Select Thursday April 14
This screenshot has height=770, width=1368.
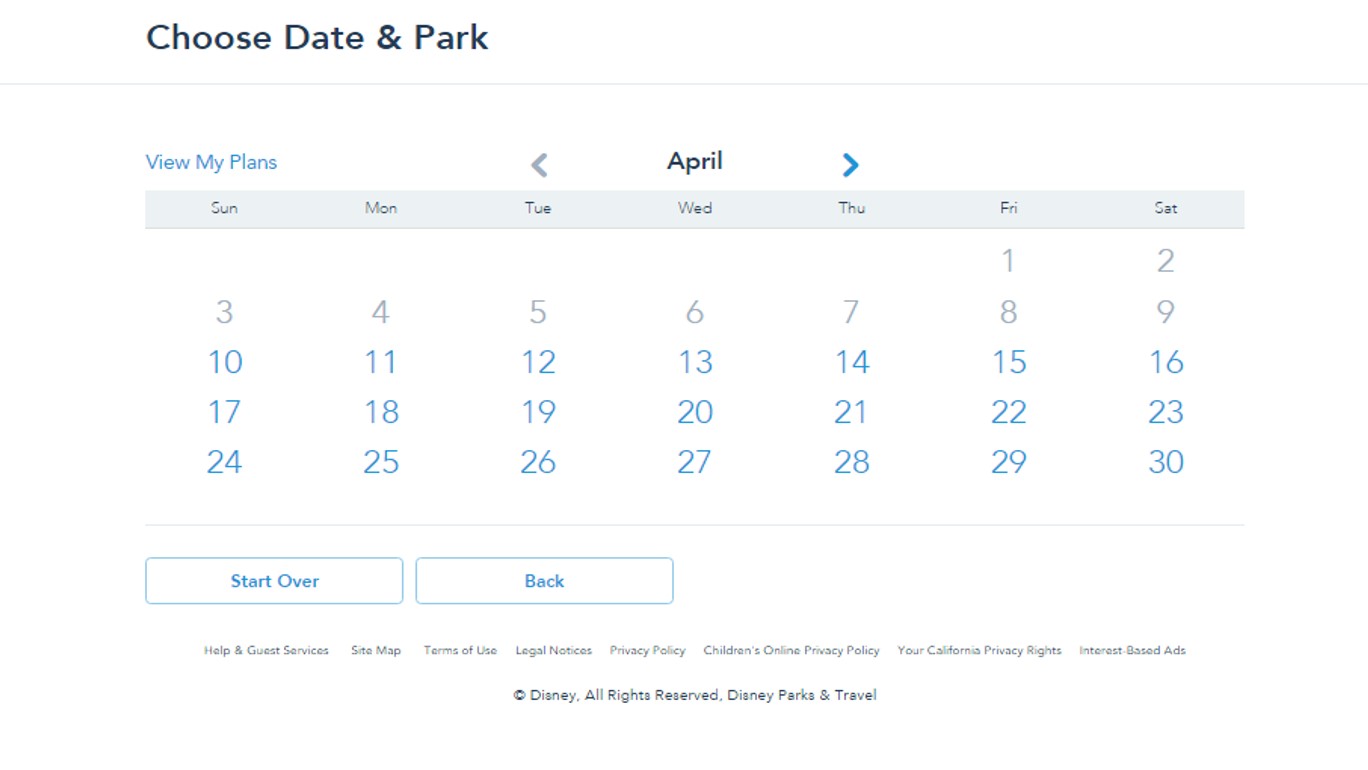click(852, 362)
